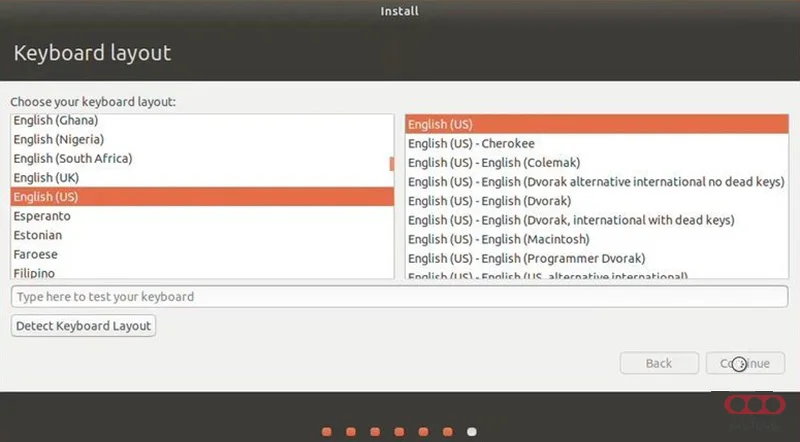Select the plain English (Dvorak) variant
800x442 pixels.
coord(489,201)
